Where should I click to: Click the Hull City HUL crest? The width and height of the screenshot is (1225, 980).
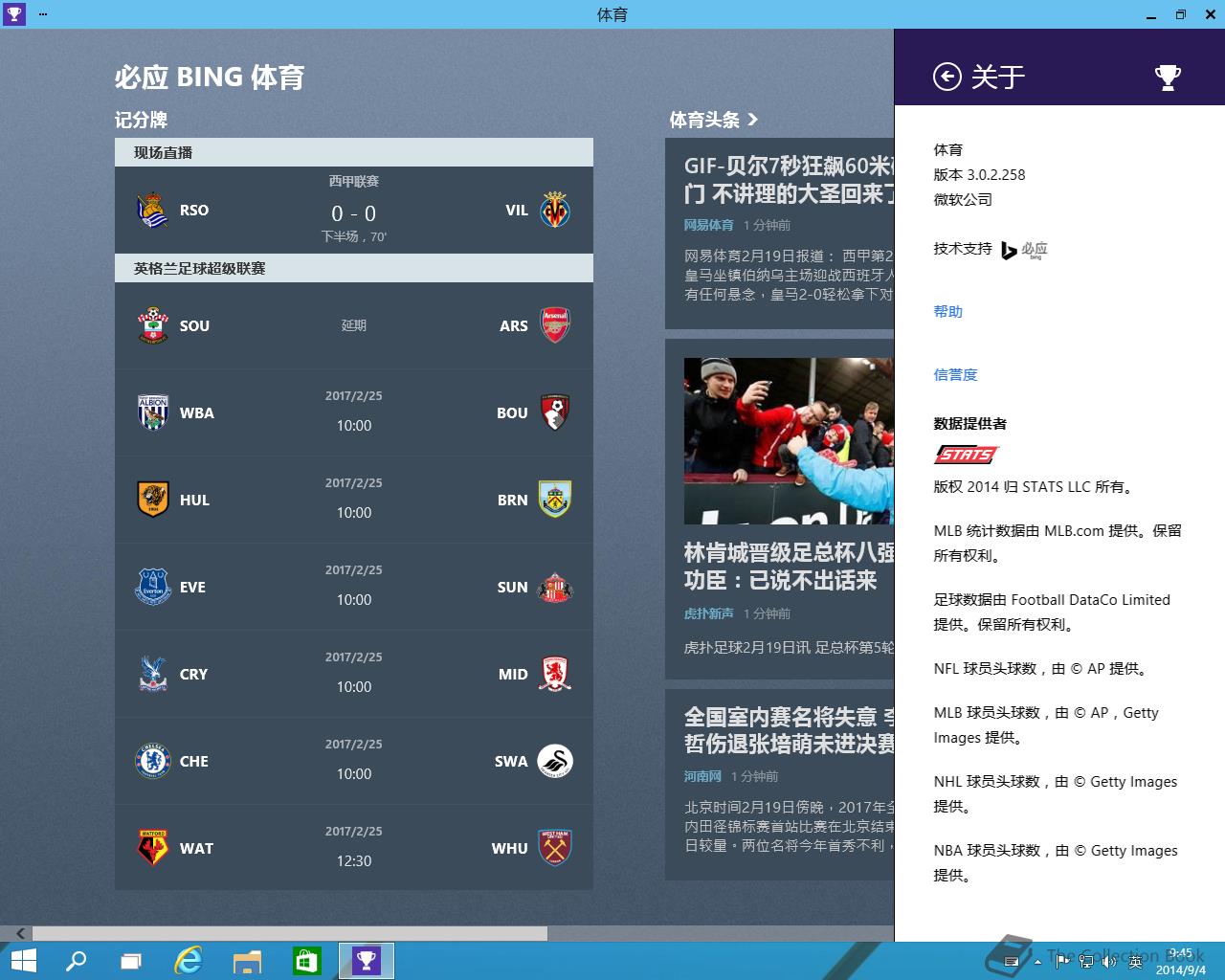pyautogui.click(x=153, y=500)
